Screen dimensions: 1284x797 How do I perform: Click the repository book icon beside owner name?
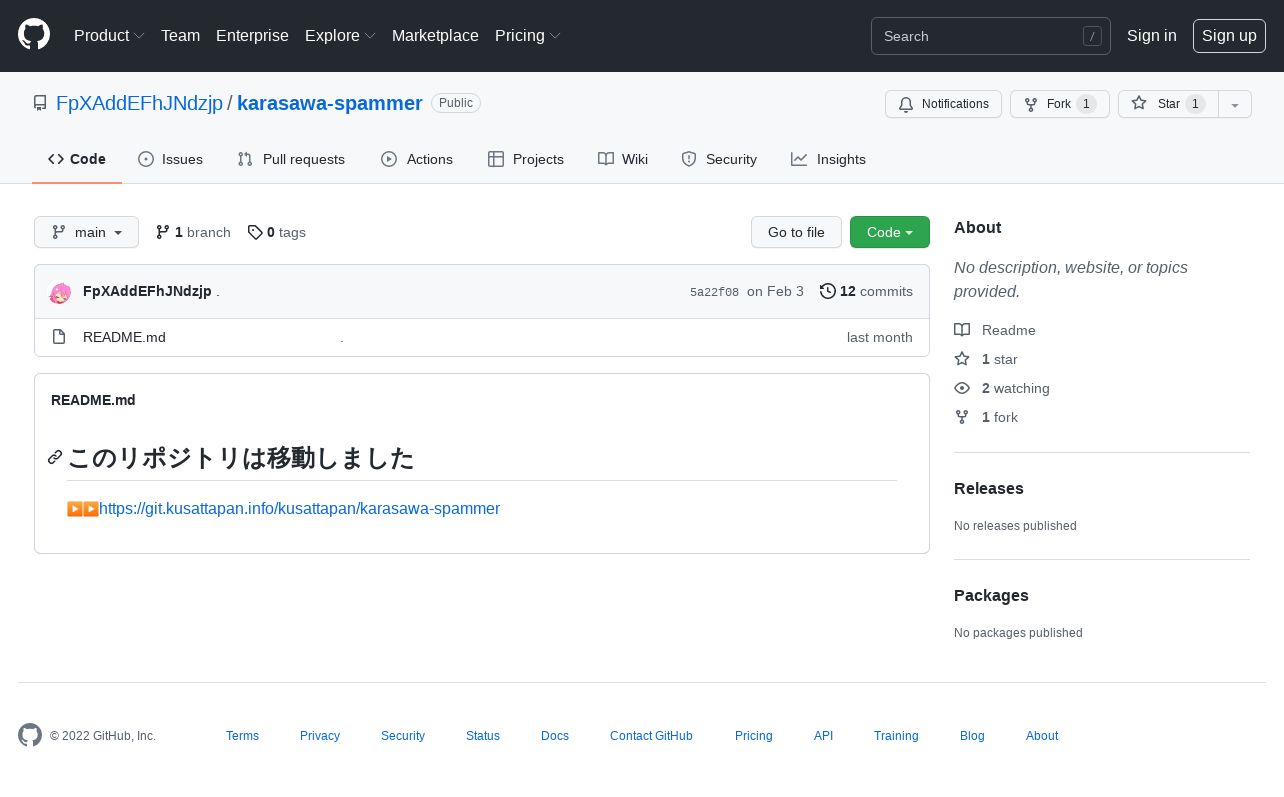tap(40, 103)
